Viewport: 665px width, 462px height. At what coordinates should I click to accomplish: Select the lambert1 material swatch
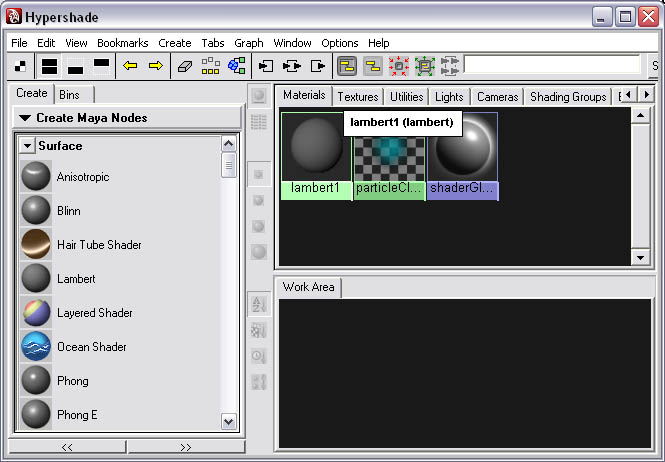click(x=316, y=156)
